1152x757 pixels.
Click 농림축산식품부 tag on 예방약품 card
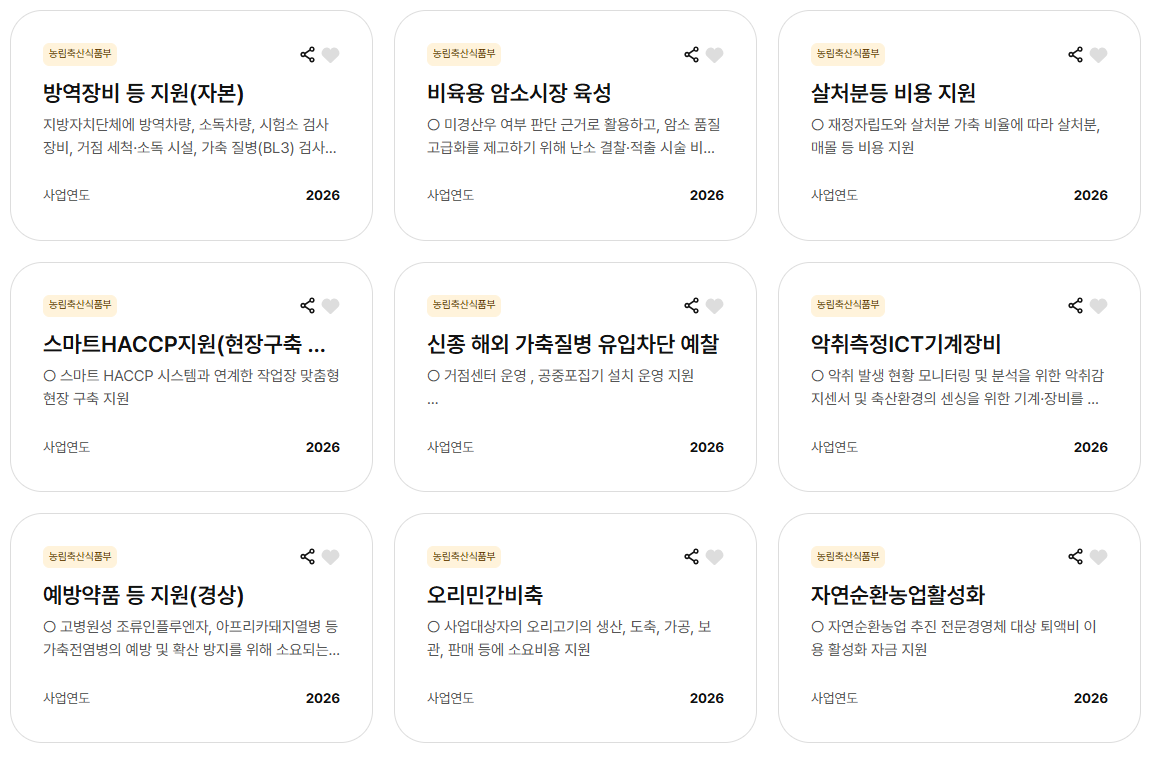coord(80,557)
